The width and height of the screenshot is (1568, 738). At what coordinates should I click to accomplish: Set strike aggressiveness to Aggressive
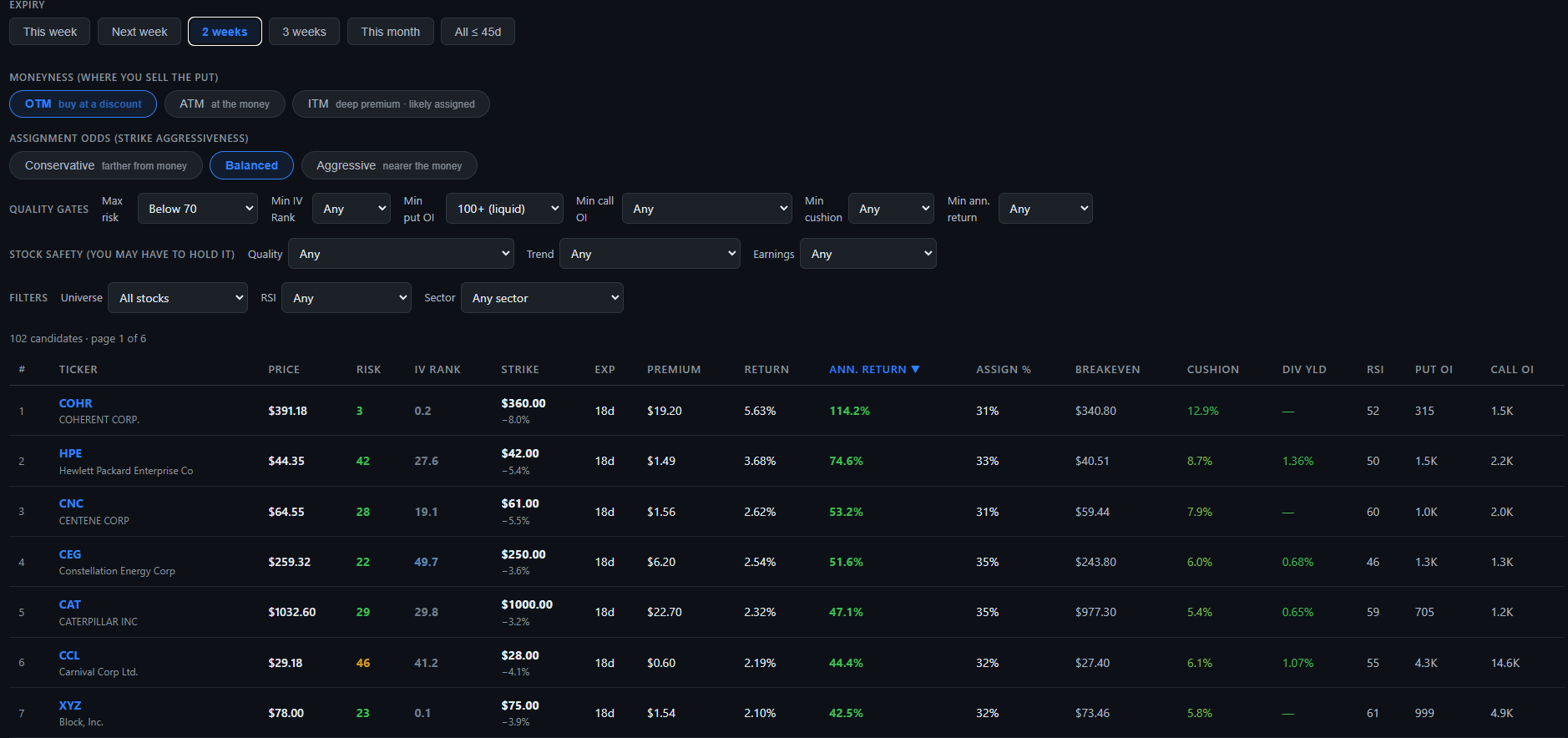pos(389,165)
